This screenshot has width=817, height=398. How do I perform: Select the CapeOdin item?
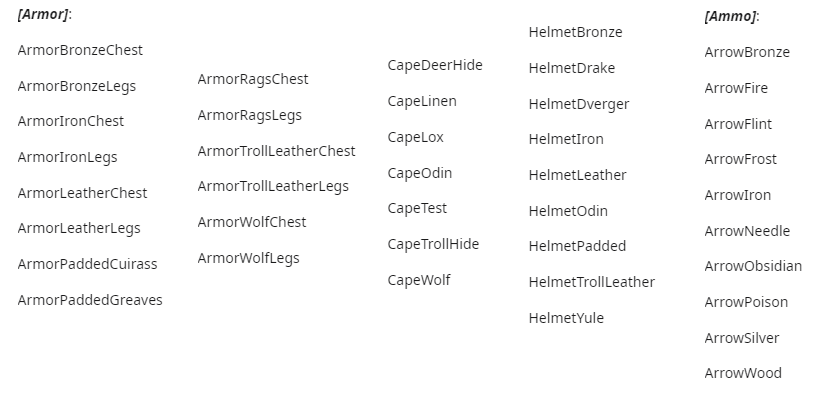coord(419,173)
